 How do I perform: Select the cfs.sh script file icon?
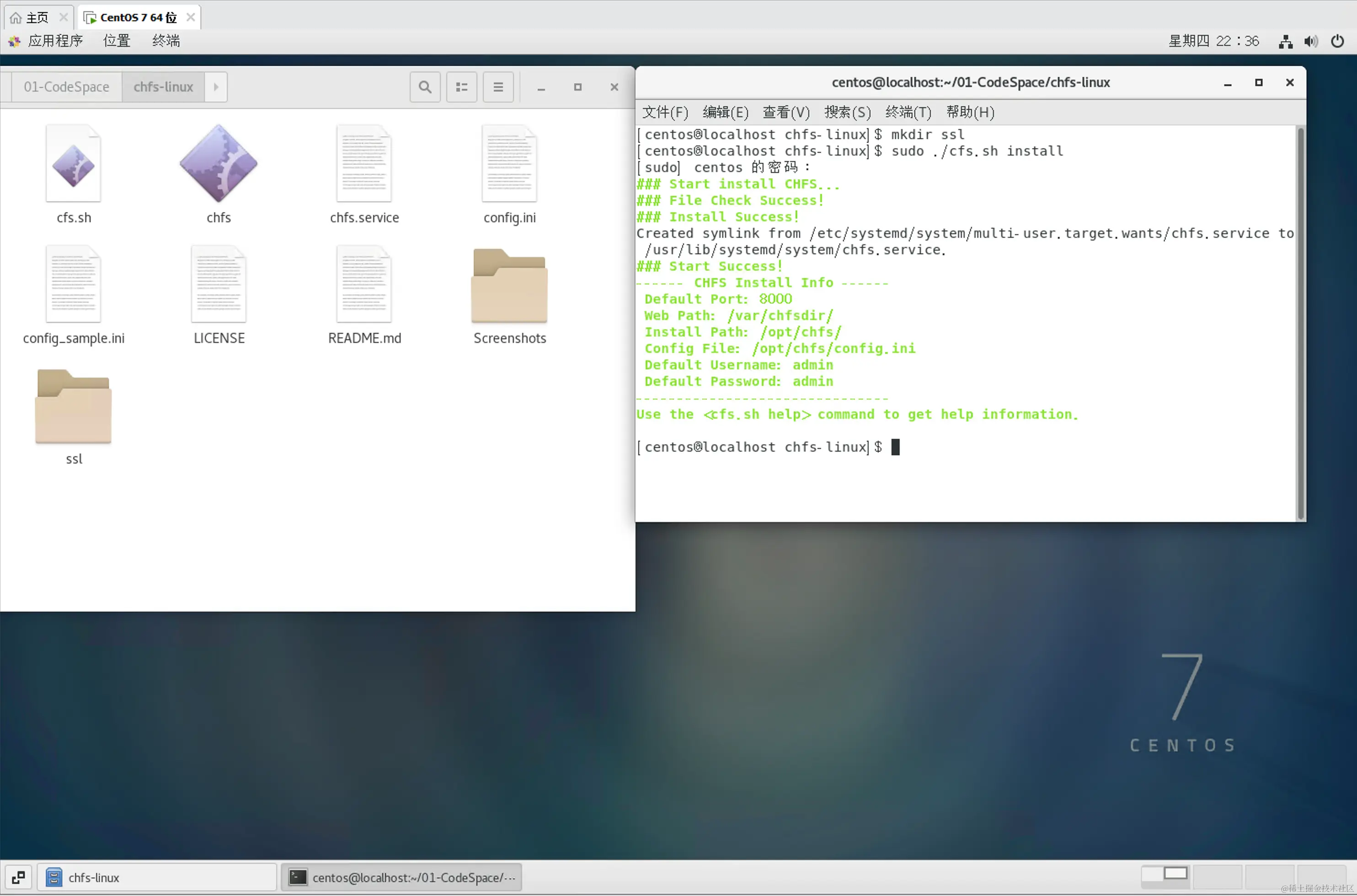(73, 164)
